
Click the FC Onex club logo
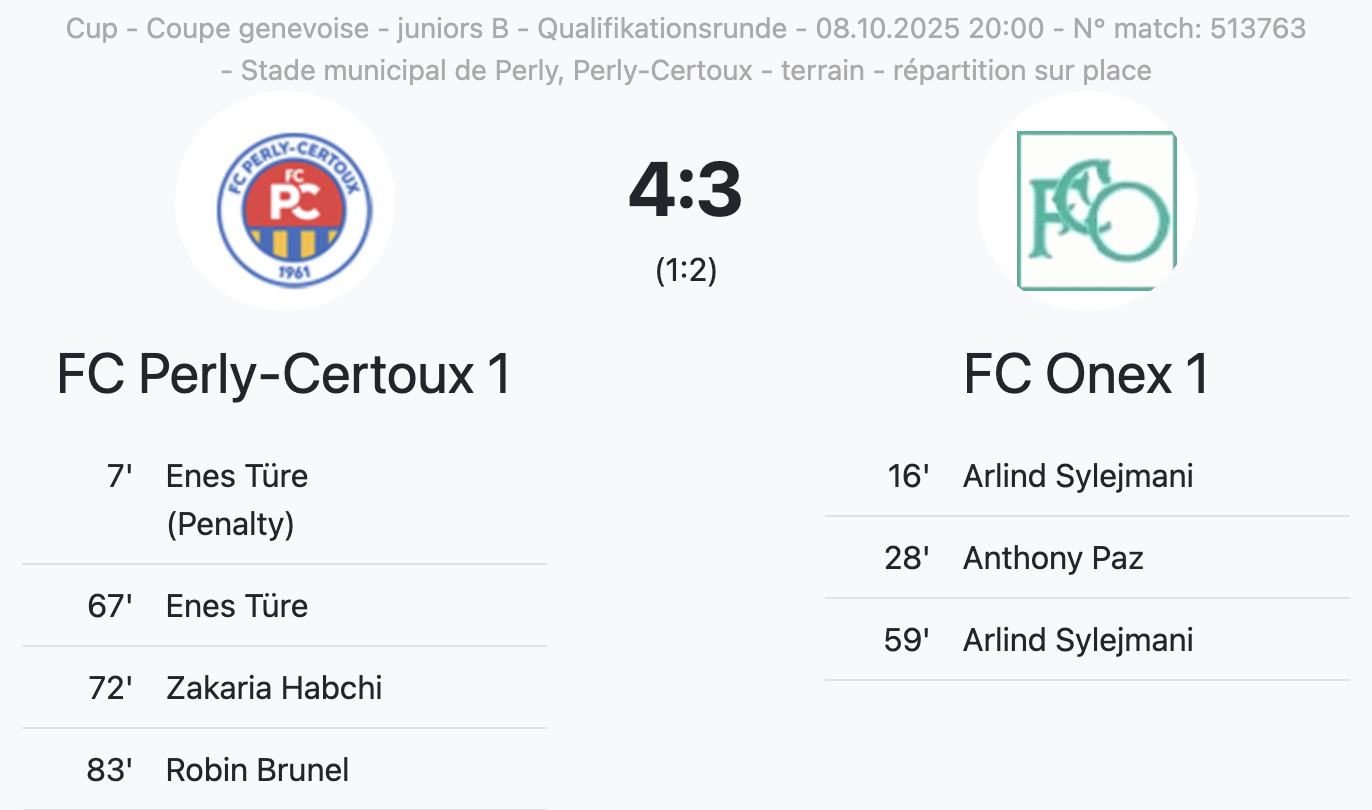[1087, 201]
